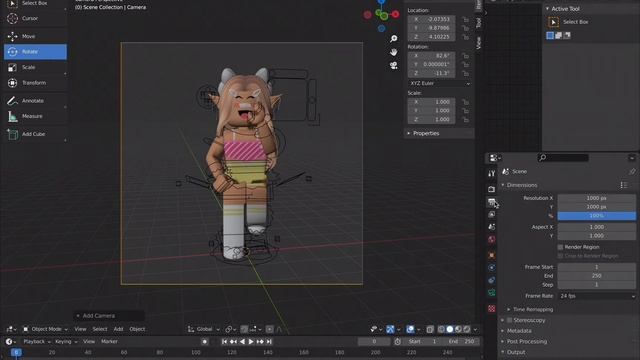This screenshot has width=640, height=360.
Task: Open the XYZ Euler rotation mode dropdown
Action: coord(440,84)
